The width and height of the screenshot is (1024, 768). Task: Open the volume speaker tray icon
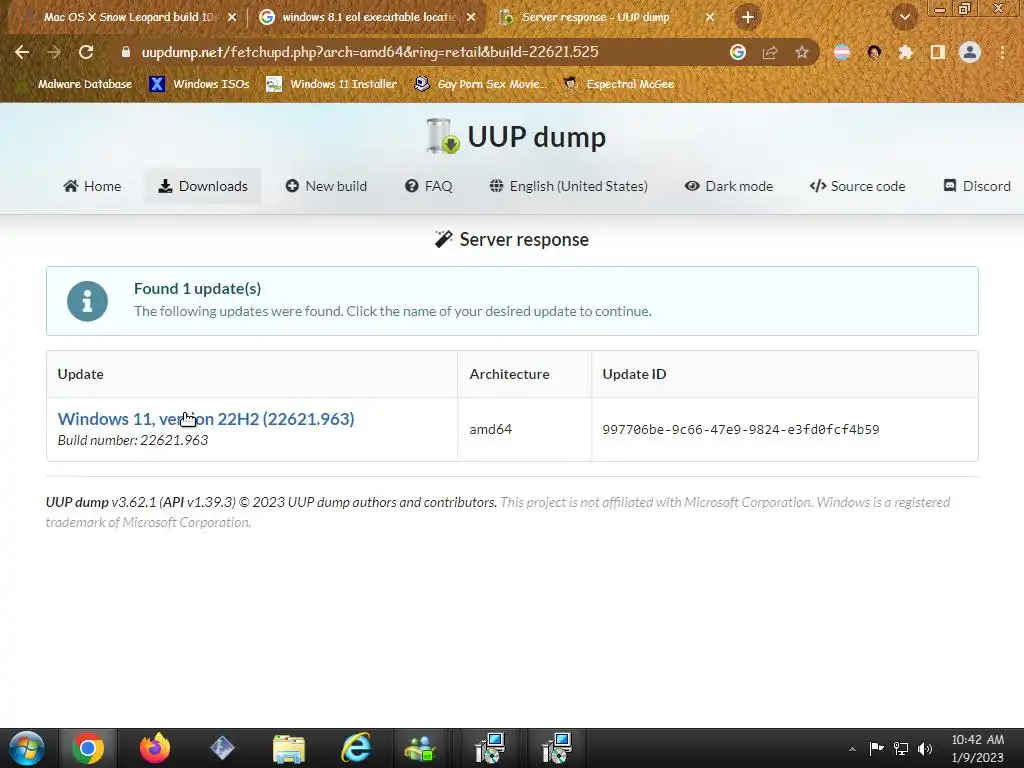pyautogui.click(x=925, y=748)
